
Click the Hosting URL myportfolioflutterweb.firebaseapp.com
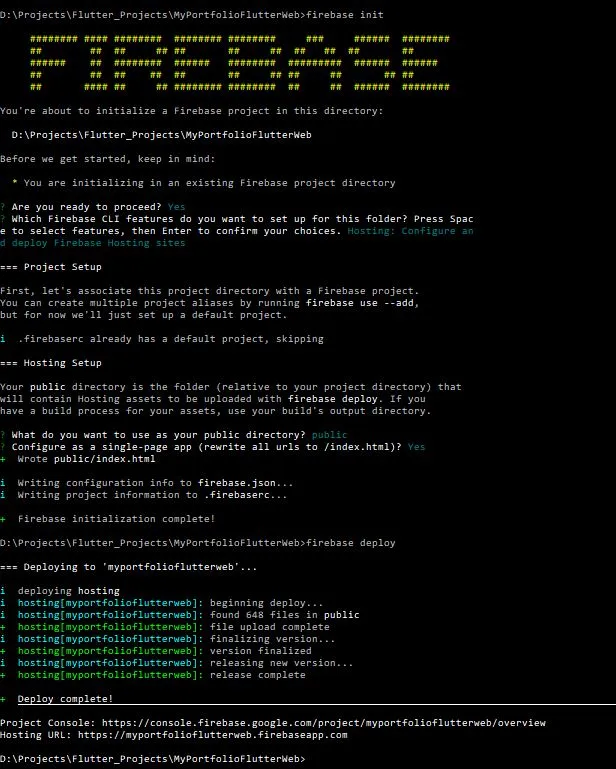coord(212,735)
